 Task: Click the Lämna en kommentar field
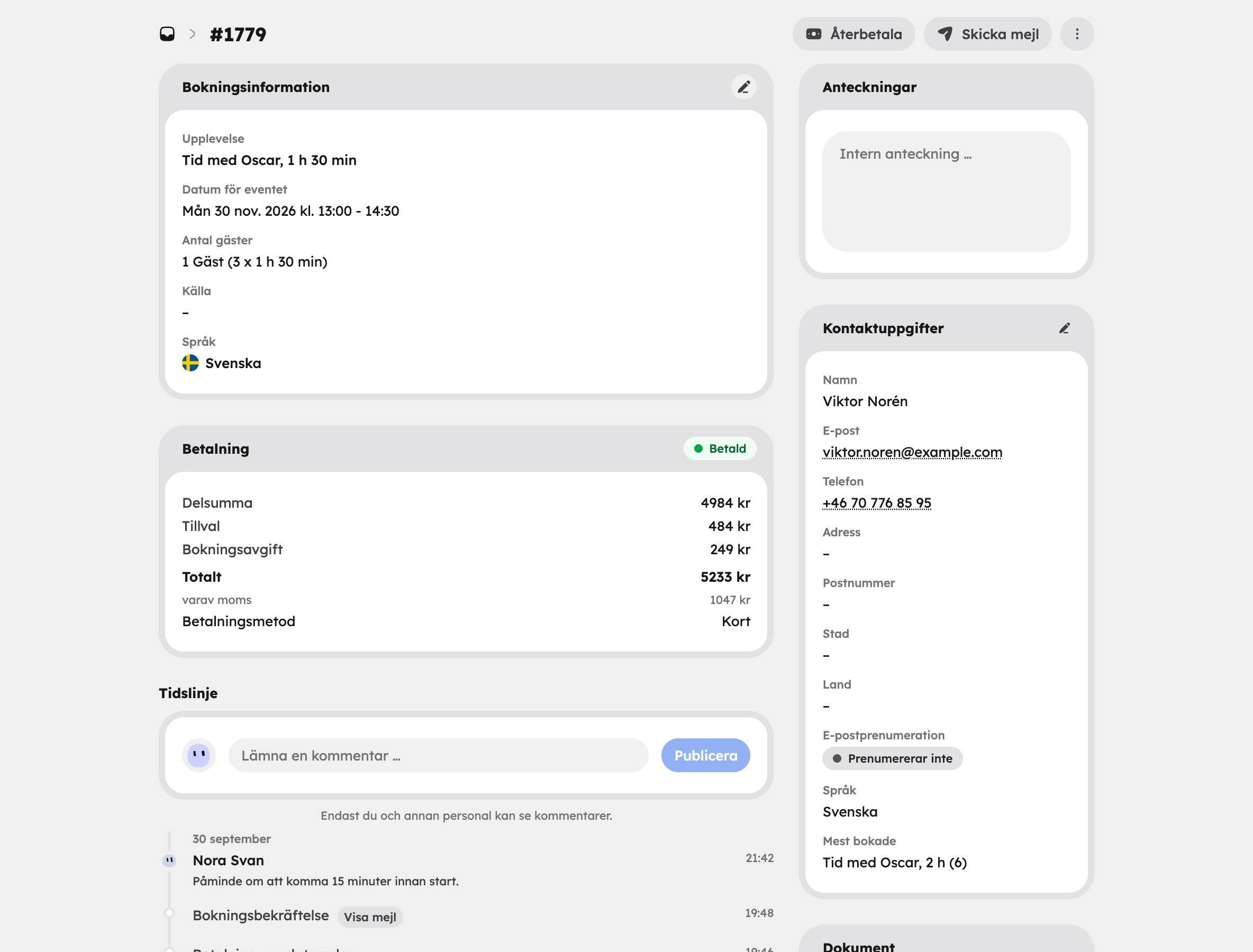click(x=438, y=755)
